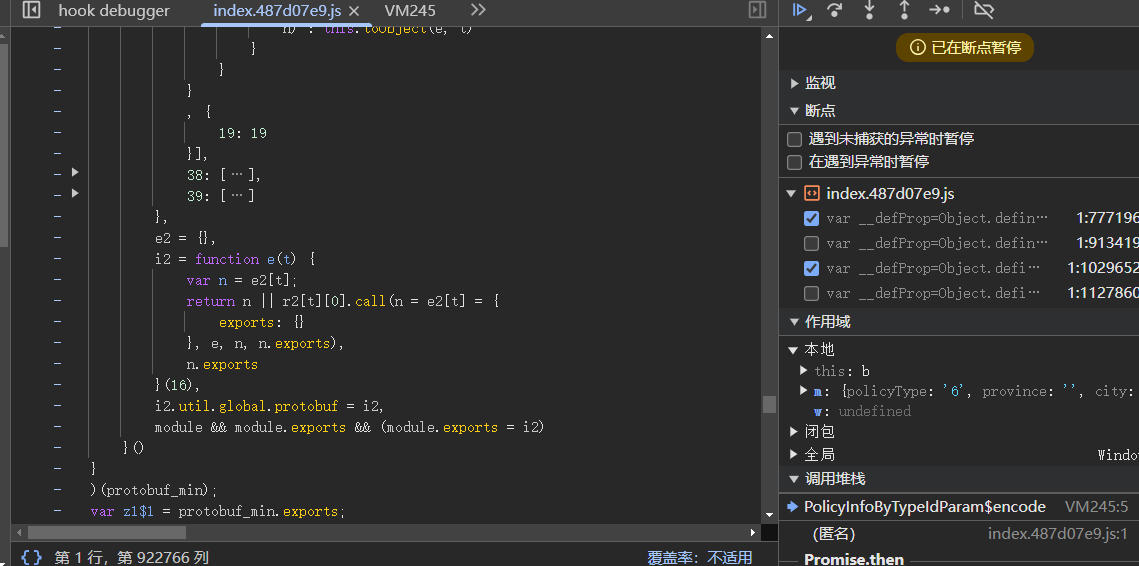Click the 'e2 = {},' code line
The width and height of the screenshot is (1139, 566).
point(186,238)
